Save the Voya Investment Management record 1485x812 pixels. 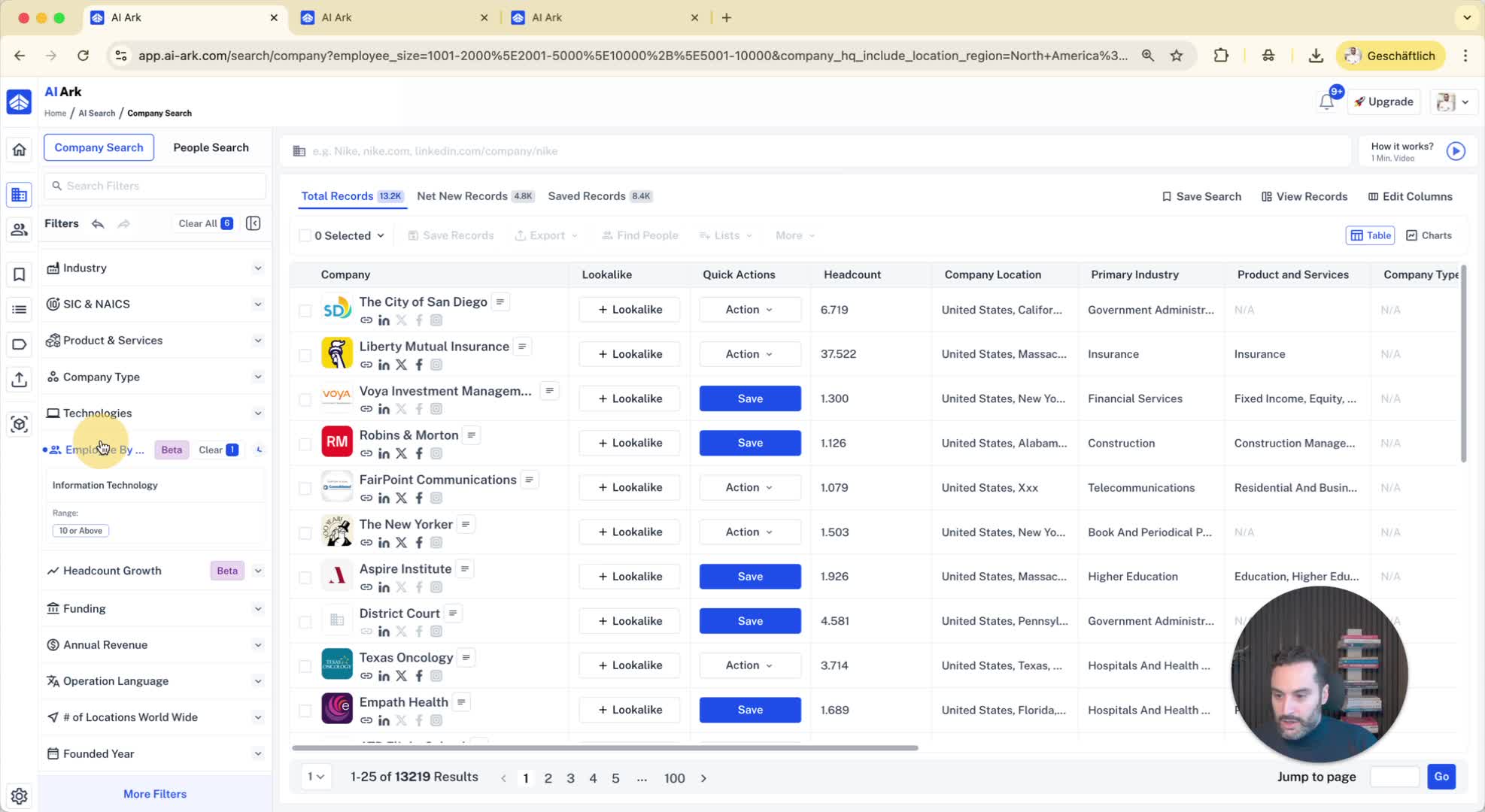(749, 398)
